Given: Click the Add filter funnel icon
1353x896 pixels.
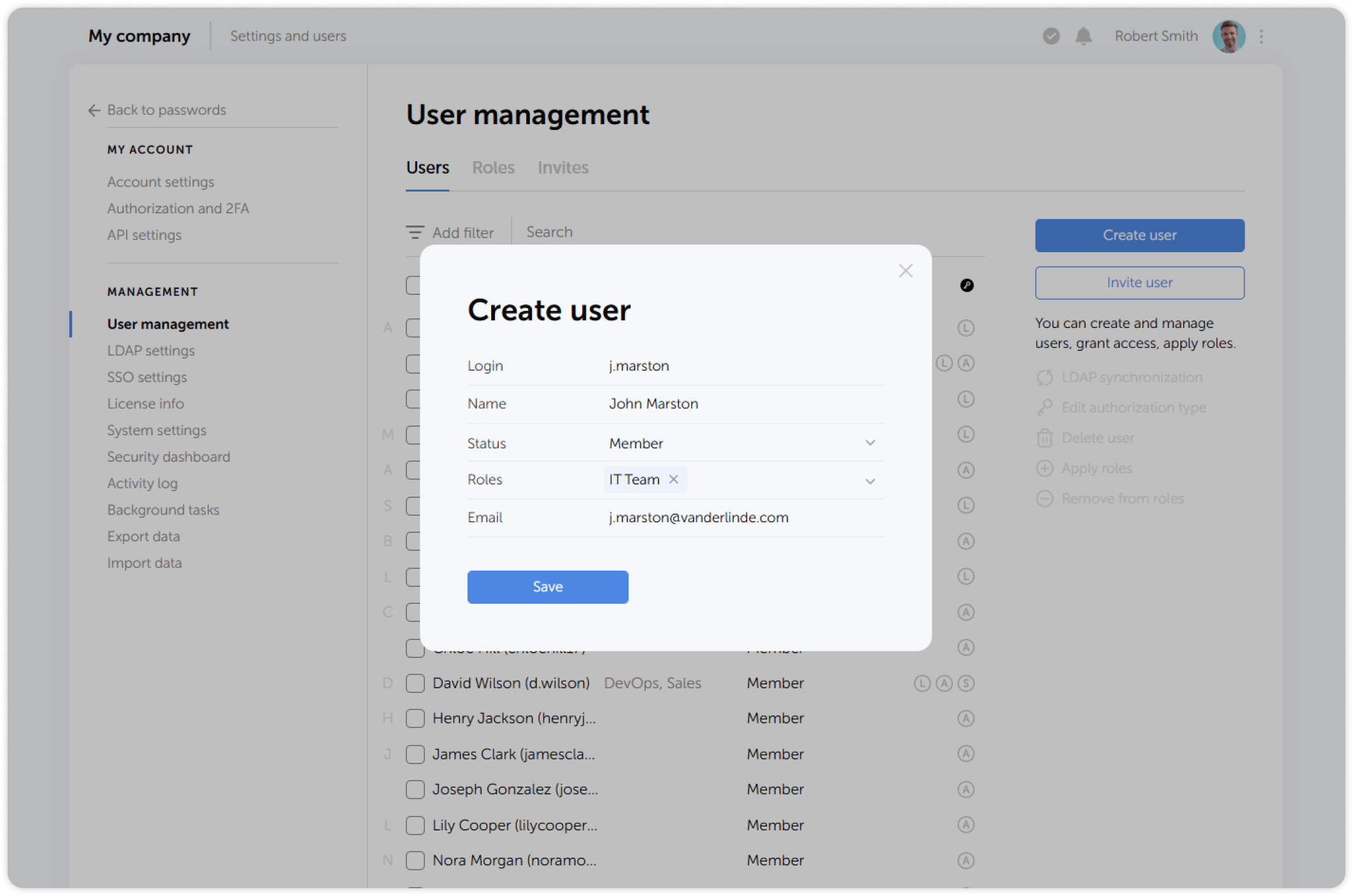Looking at the screenshot, I should (415, 232).
